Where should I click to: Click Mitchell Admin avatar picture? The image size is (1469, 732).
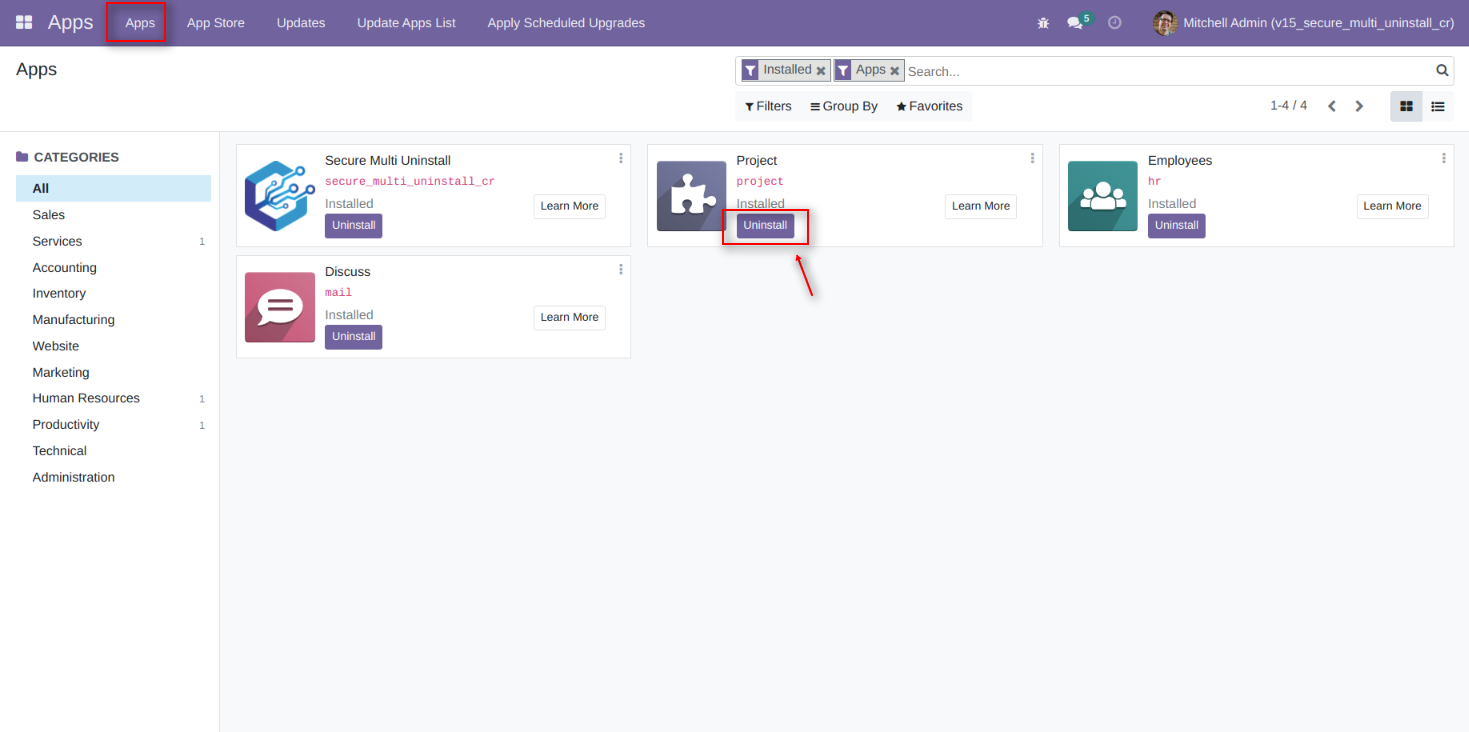coord(1165,22)
